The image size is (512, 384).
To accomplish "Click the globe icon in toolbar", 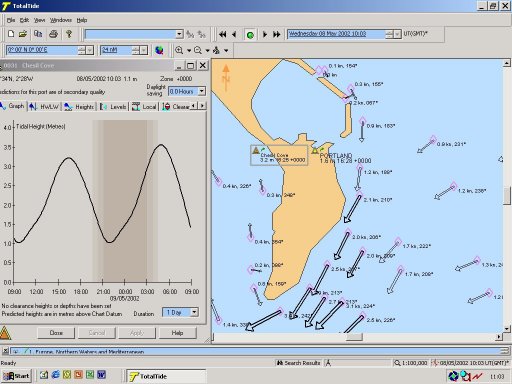I will click(x=159, y=50).
